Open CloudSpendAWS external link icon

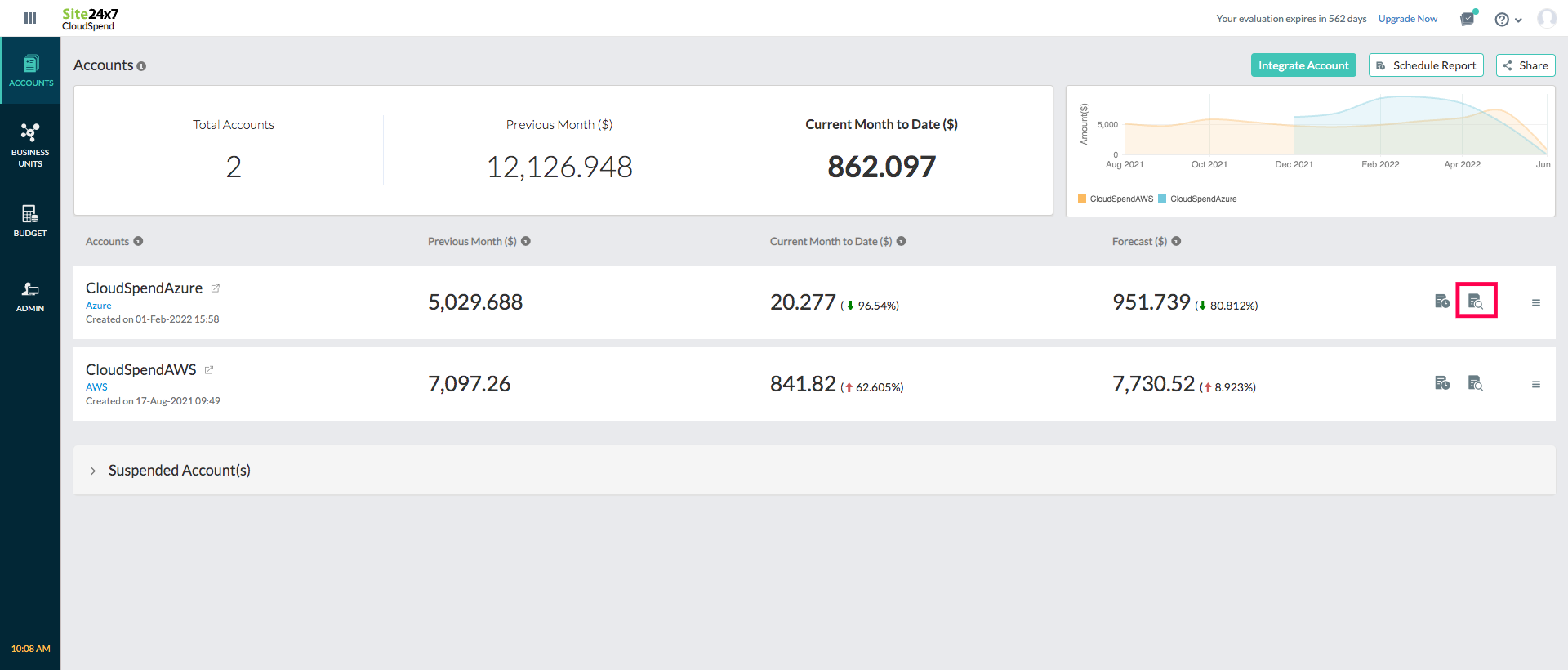coord(209,370)
